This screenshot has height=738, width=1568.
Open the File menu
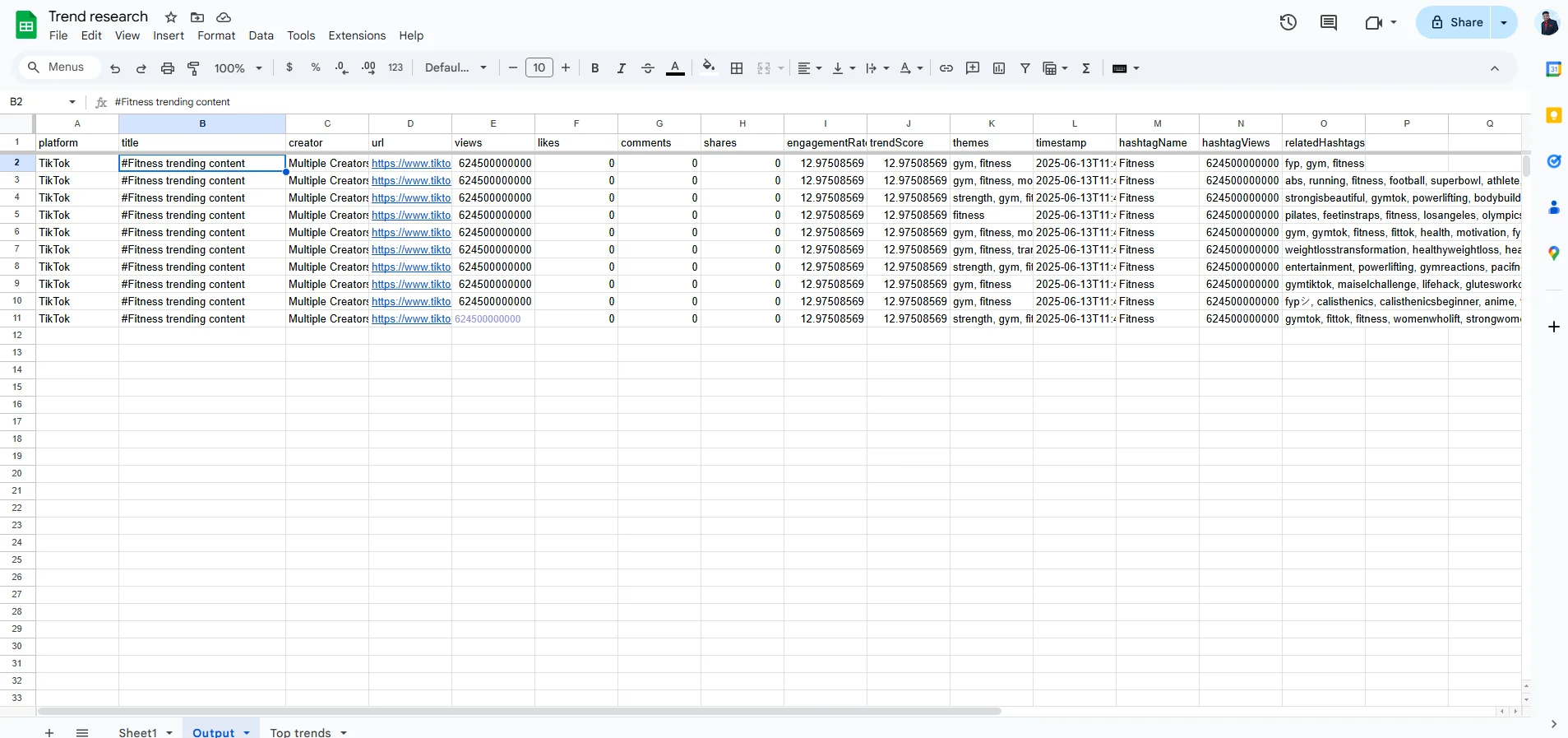coord(58,35)
